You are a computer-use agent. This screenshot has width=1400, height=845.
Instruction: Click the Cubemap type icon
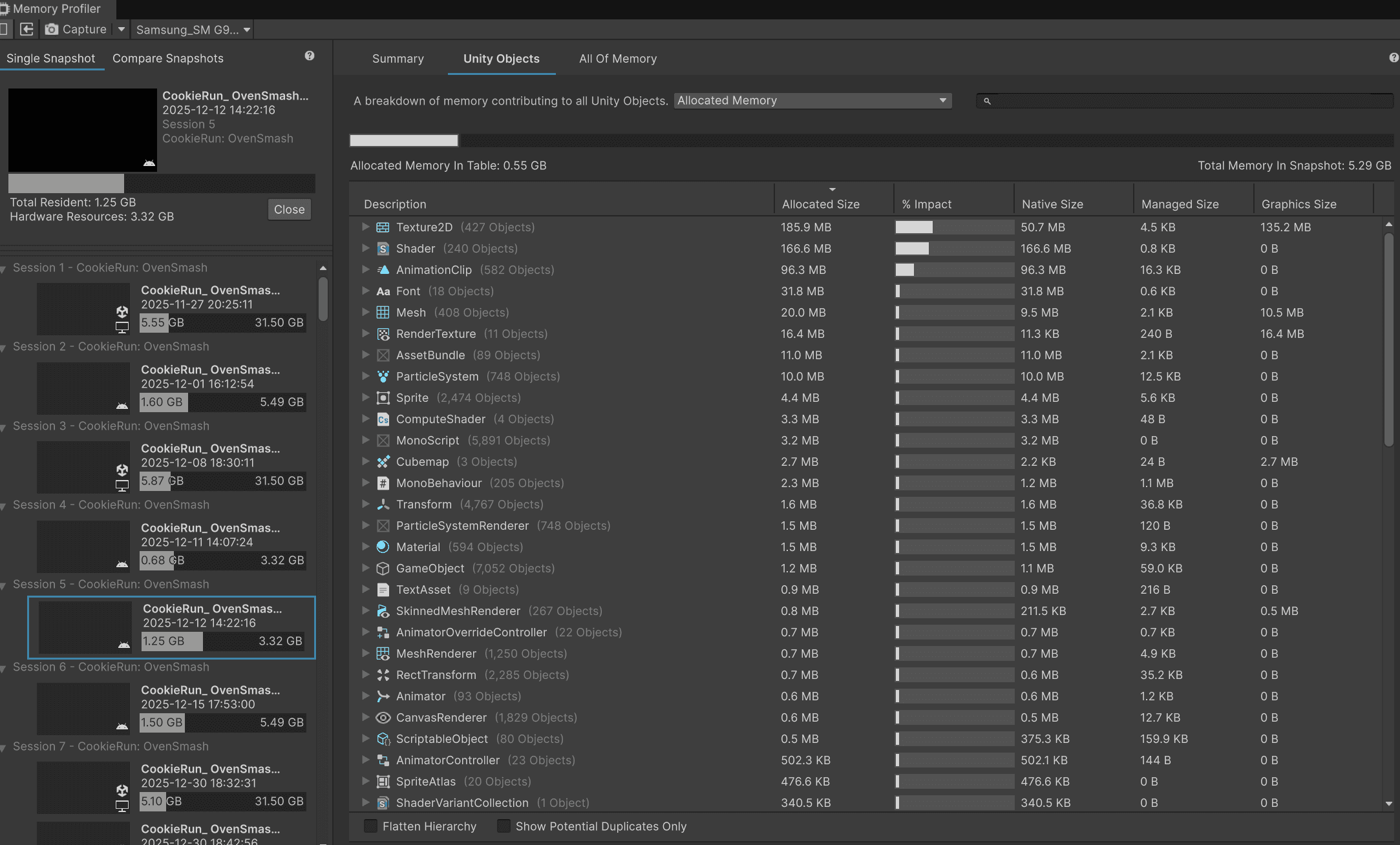pos(383,462)
